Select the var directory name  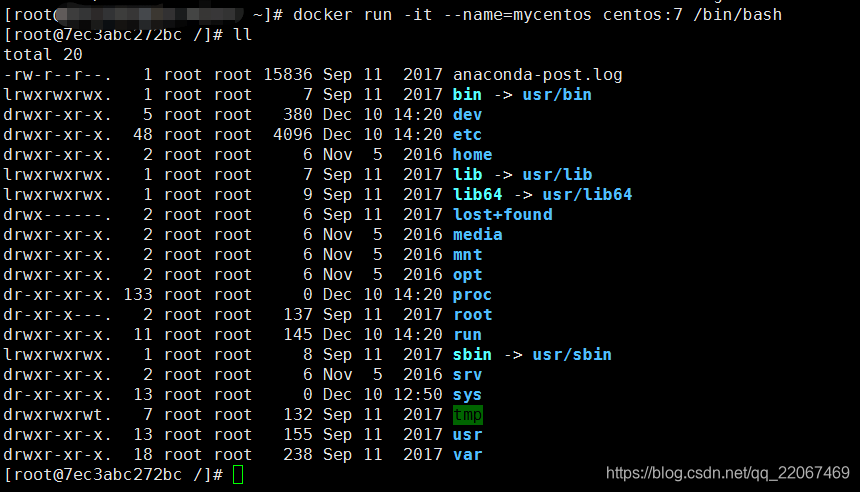467,455
